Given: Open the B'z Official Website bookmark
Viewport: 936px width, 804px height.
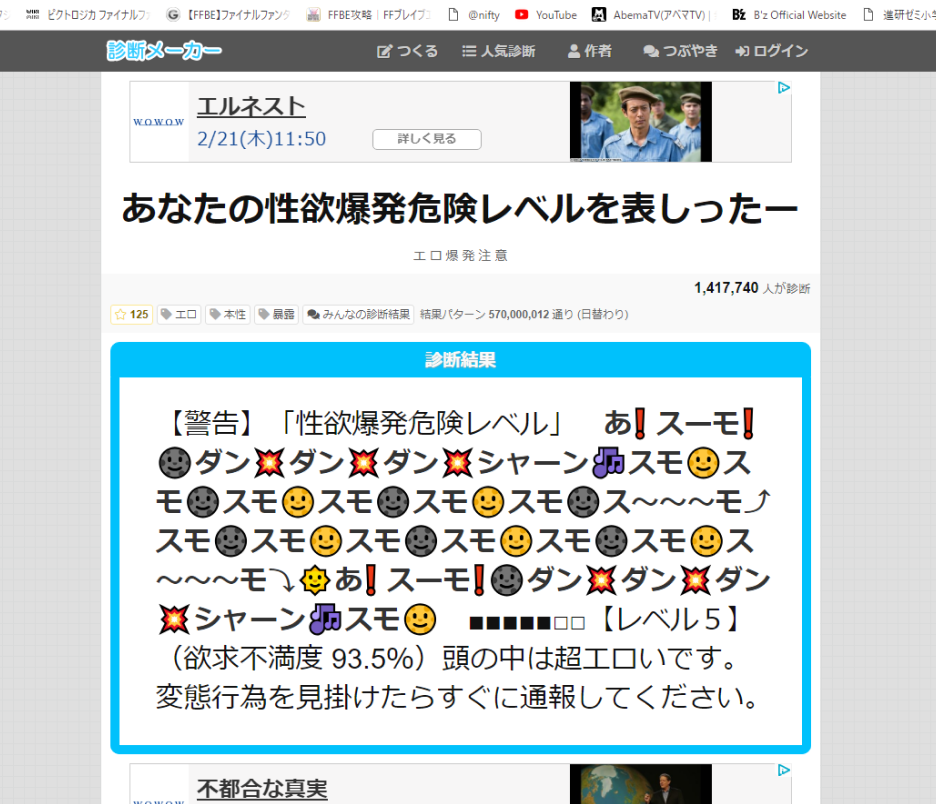Looking at the screenshot, I should (x=789, y=15).
